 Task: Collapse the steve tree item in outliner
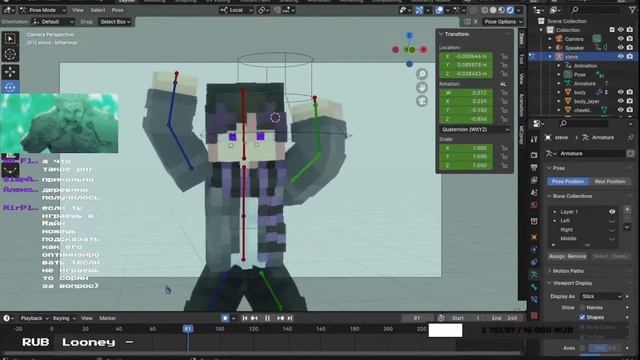[x=550, y=57]
